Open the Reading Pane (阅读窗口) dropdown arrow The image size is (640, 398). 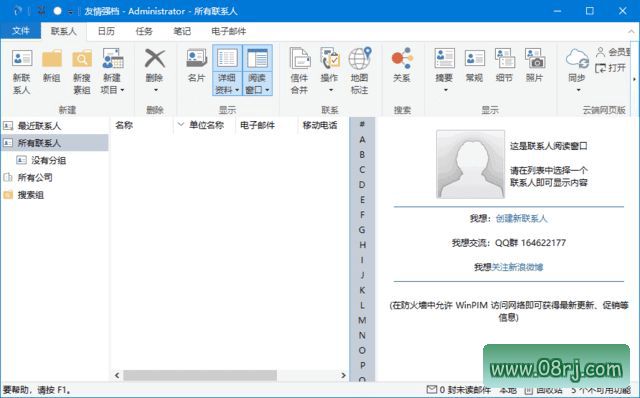267,90
